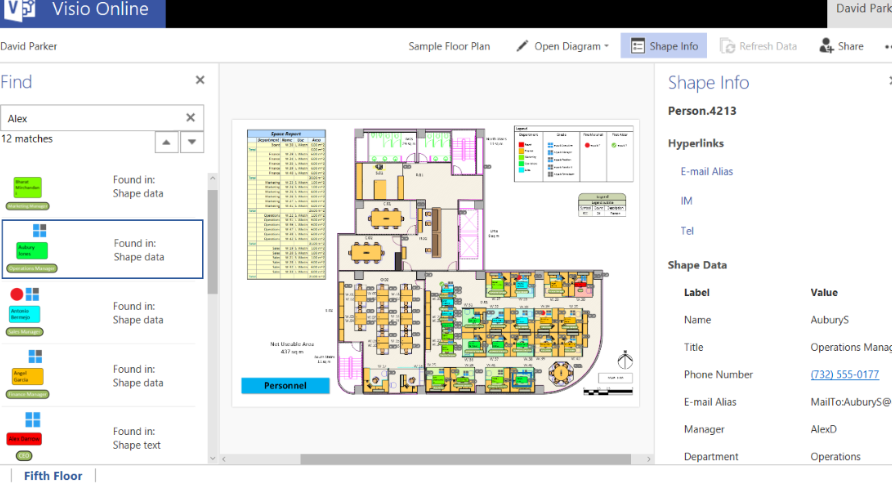Click the 12 matches count text
Screen dimensions: 892x485
pos(27,139)
